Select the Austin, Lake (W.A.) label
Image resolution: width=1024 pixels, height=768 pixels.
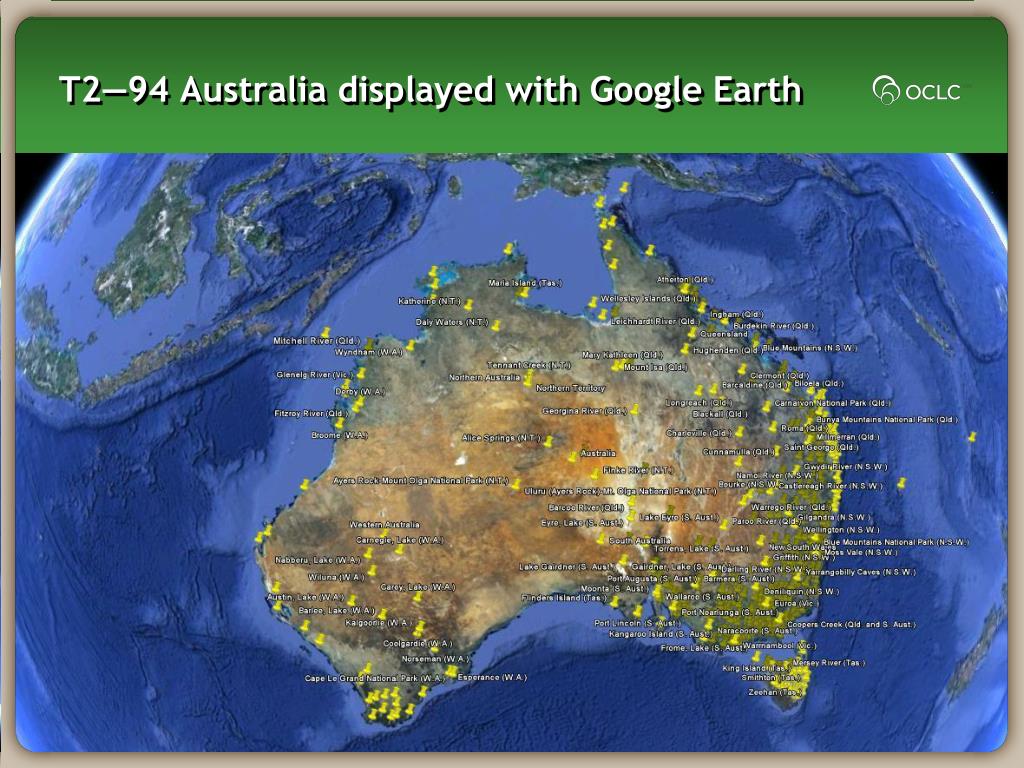pyautogui.click(x=305, y=597)
